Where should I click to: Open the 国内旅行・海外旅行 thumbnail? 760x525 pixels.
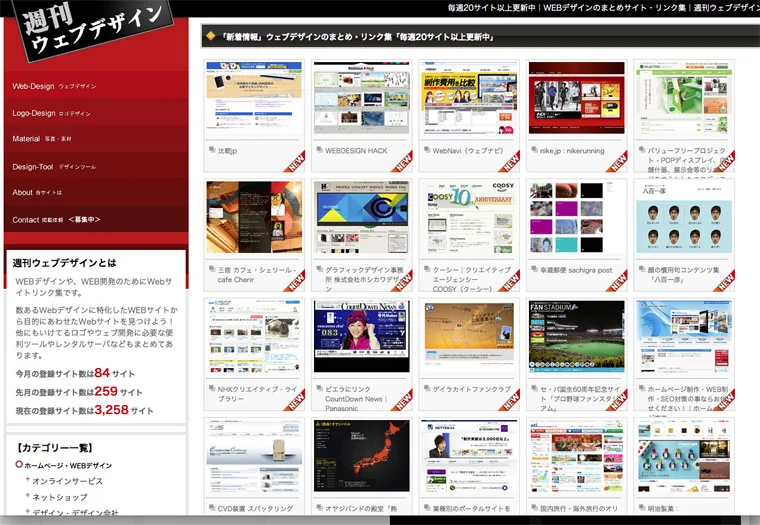[x=577, y=456]
